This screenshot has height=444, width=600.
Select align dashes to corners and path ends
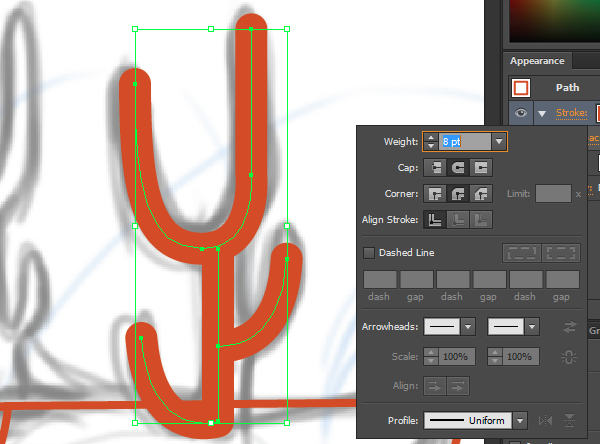point(561,253)
